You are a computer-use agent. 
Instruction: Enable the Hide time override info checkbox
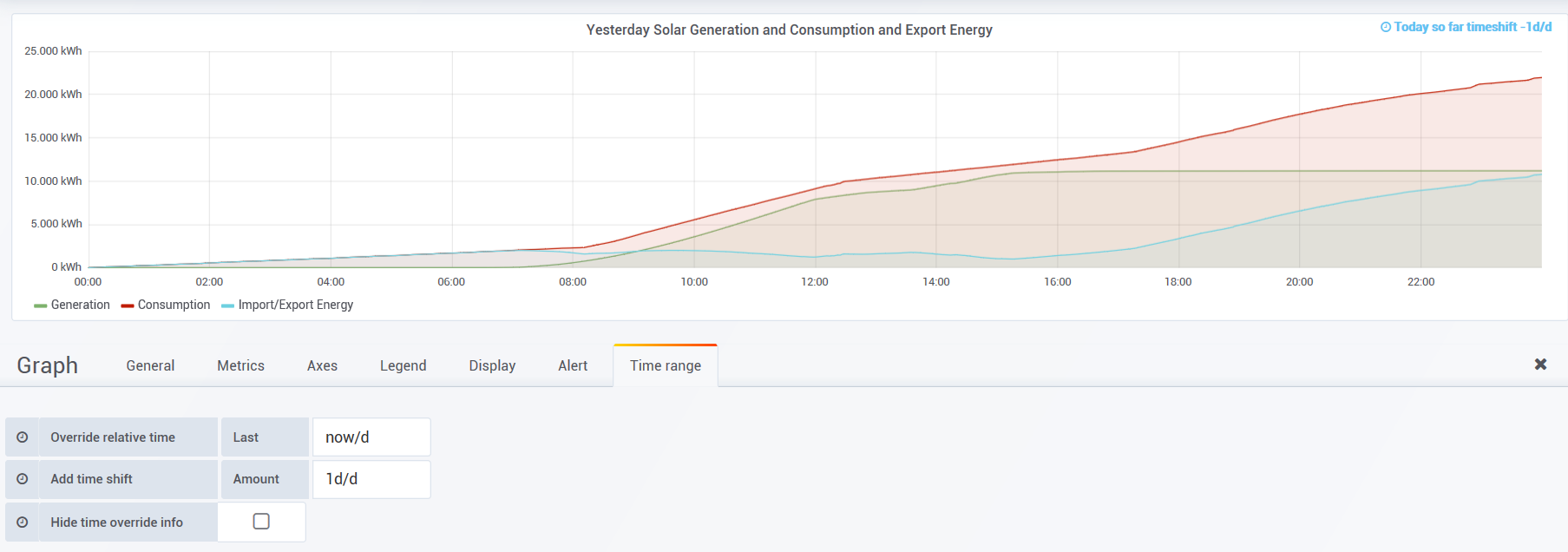tap(261, 522)
